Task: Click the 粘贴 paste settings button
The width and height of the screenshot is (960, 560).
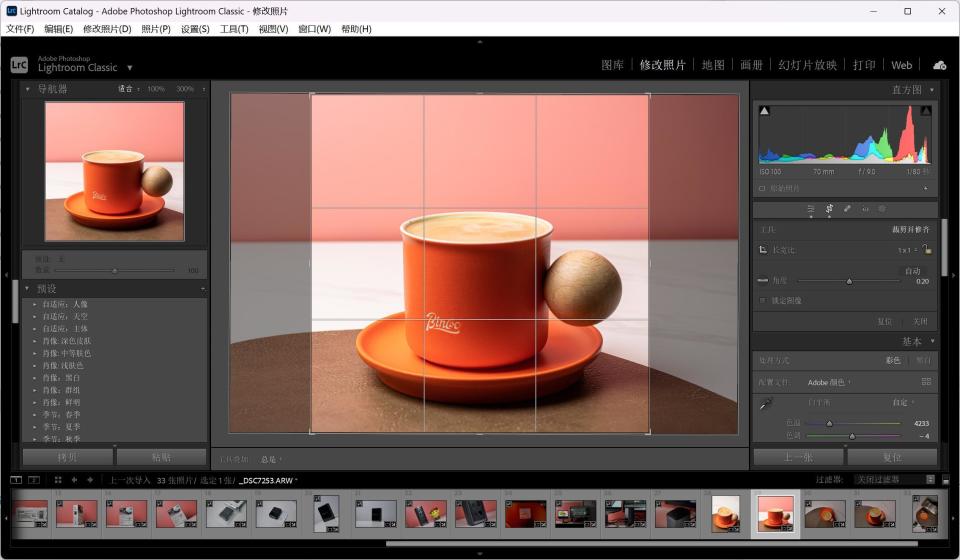Action: pos(161,457)
